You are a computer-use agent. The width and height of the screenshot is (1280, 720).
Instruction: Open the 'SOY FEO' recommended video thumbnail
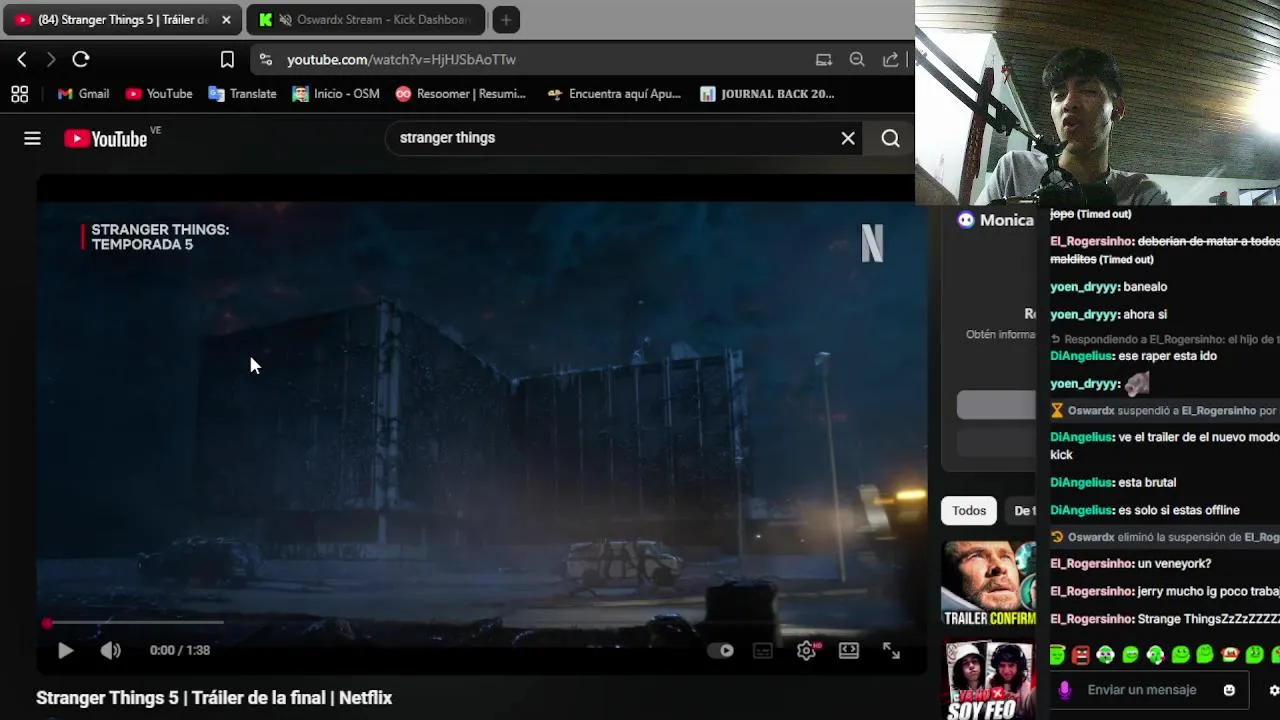[x=989, y=680]
